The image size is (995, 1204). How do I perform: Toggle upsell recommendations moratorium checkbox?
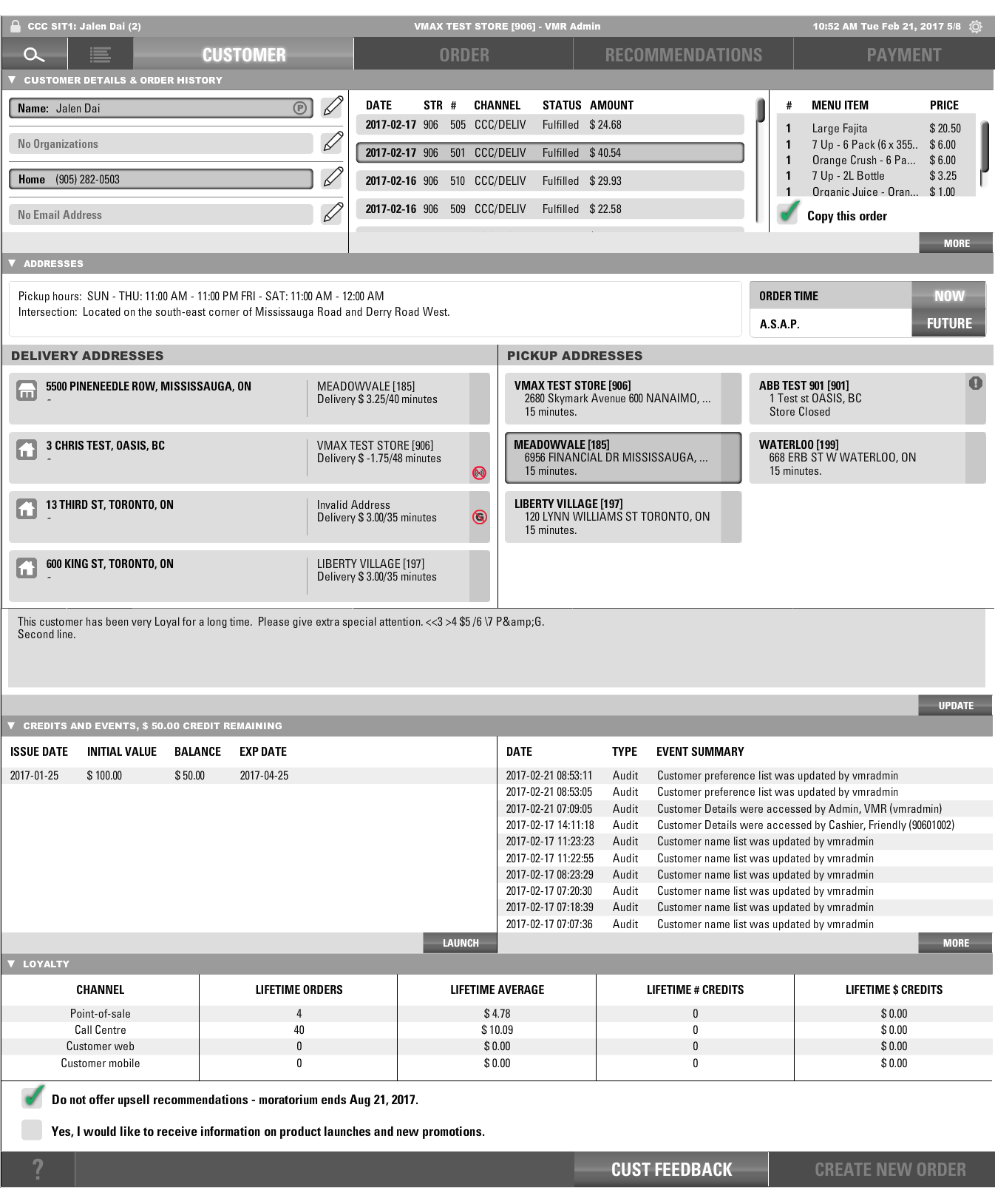point(33,1097)
